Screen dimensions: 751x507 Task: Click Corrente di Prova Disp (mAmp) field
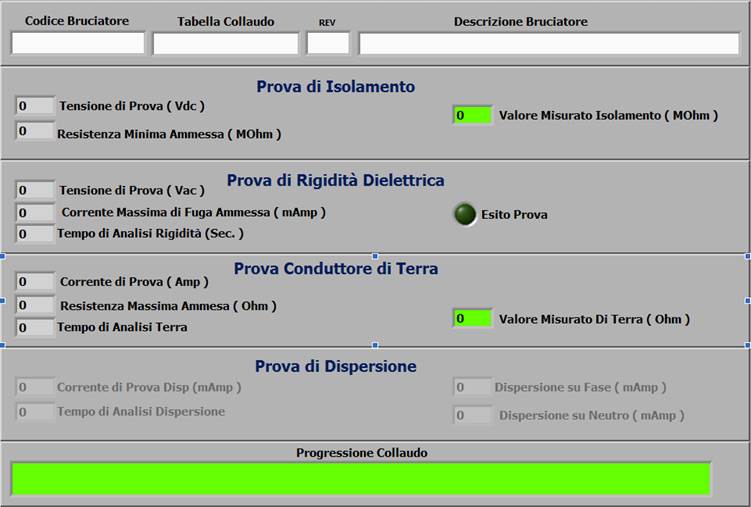click(36, 387)
